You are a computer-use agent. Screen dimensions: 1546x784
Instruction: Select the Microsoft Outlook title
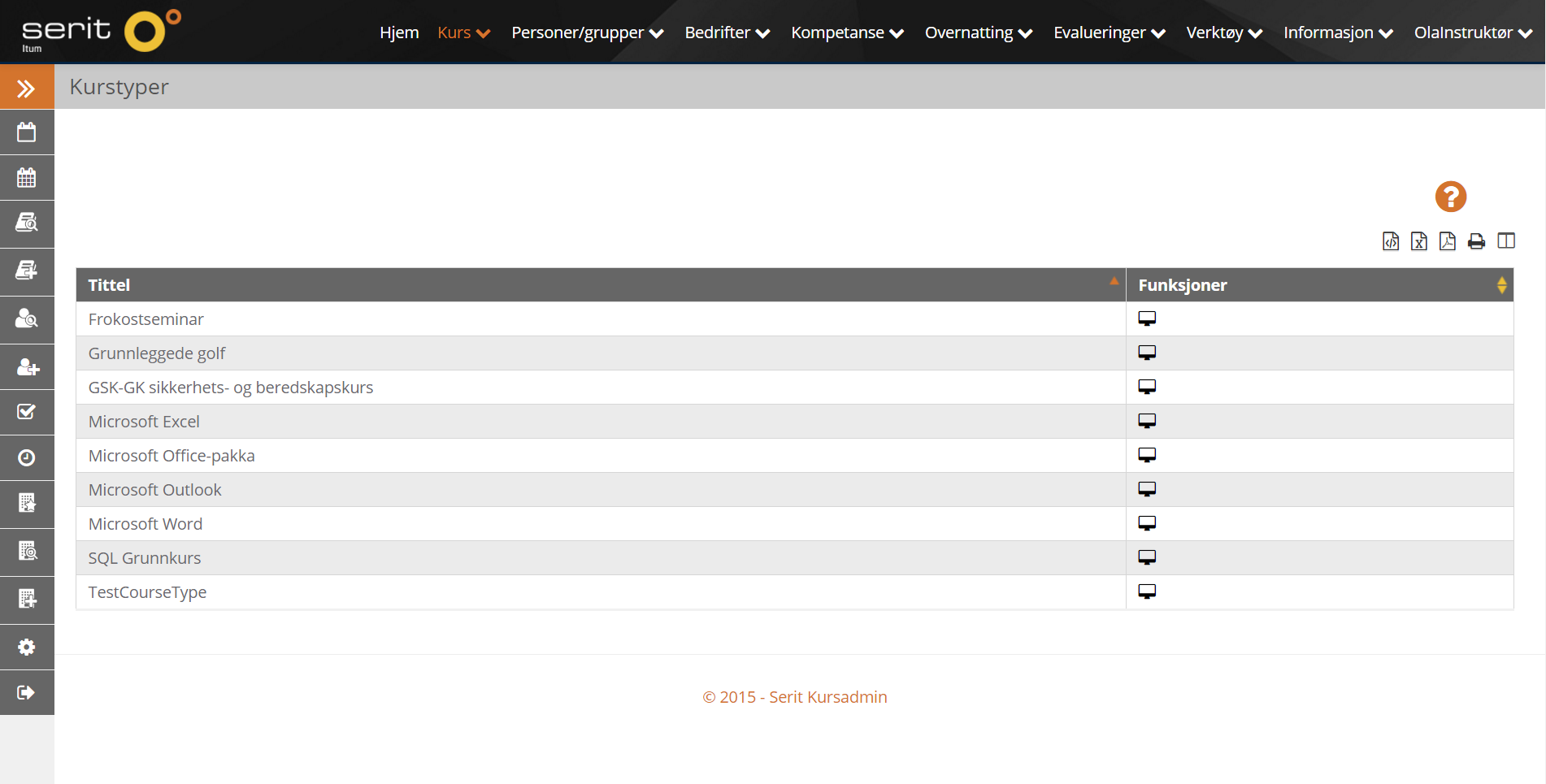coord(154,490)
